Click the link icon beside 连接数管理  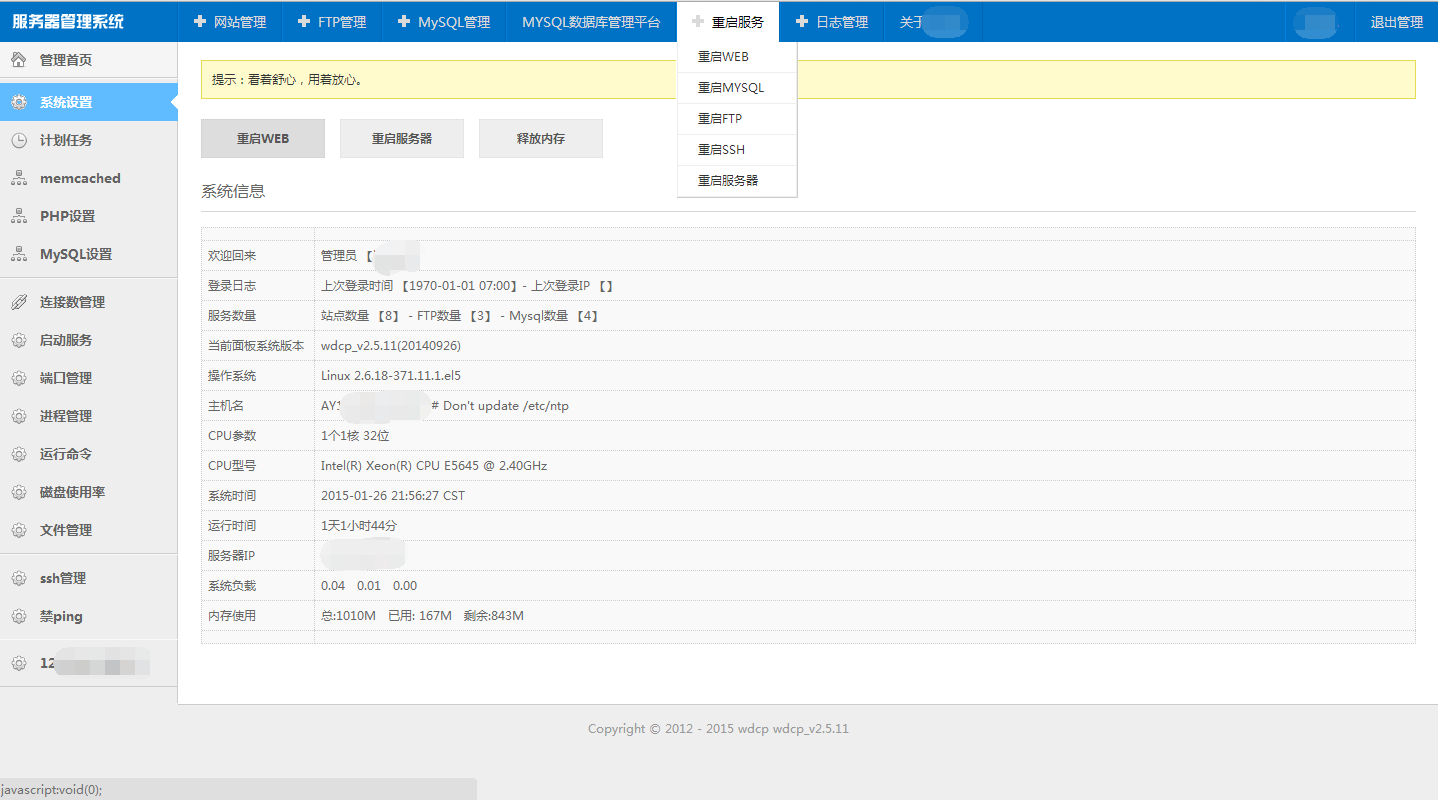click(19, 302)
